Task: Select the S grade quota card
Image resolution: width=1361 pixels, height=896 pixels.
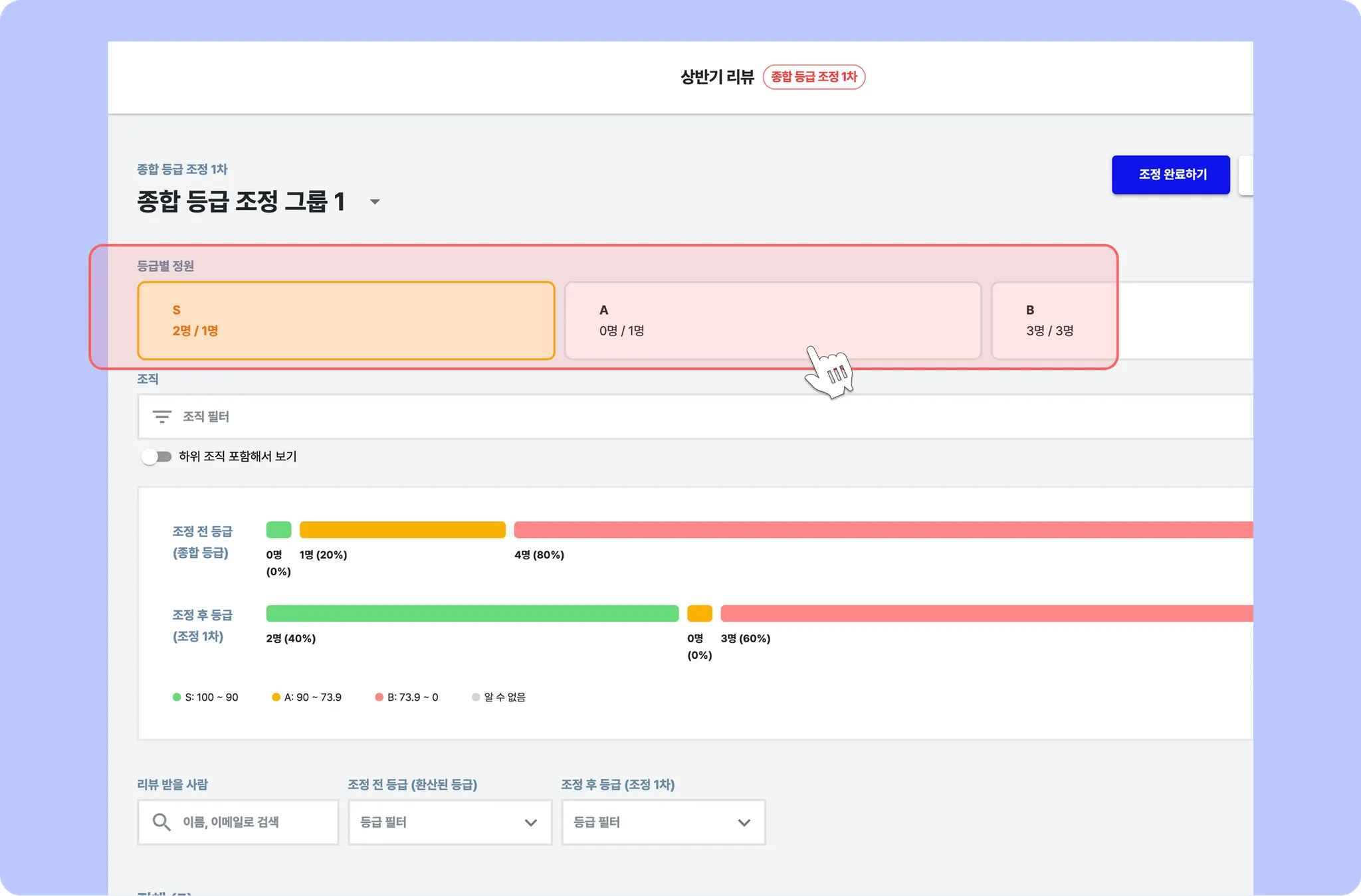Action: coord(346,321)
